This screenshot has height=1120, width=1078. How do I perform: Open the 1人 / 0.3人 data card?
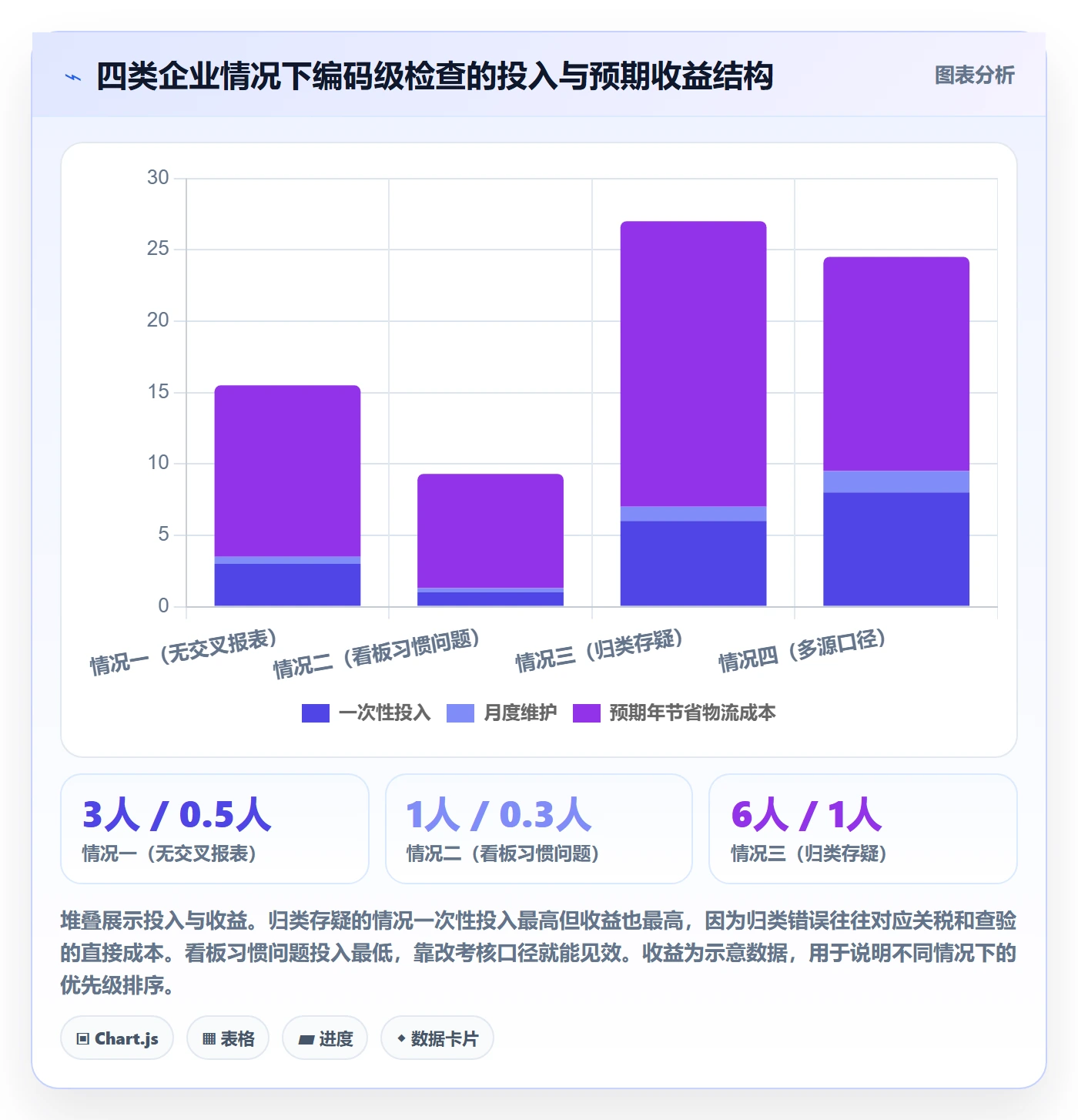point(539,829)
